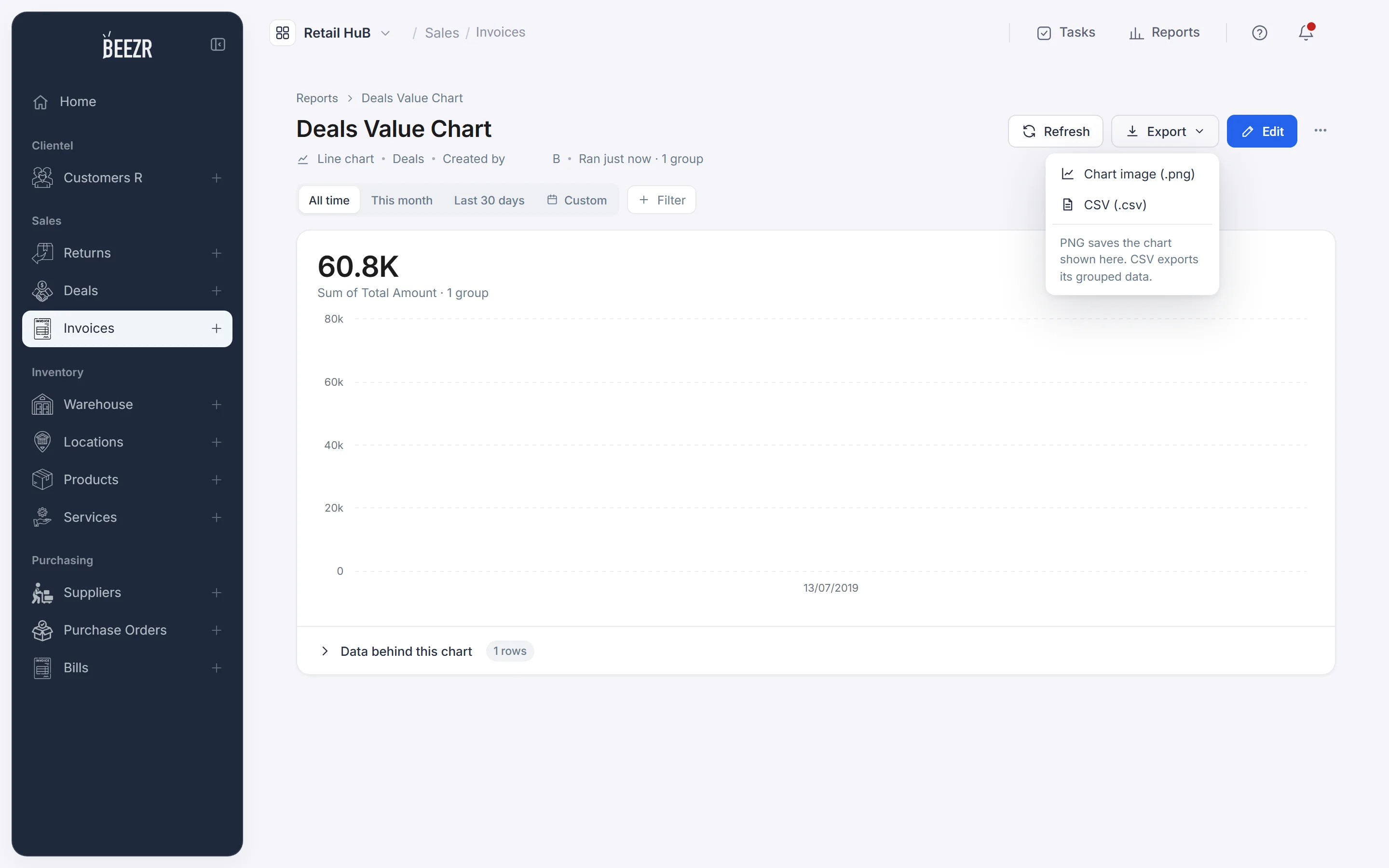Open the three-dot more options menu
Viewport: 1389px width, 868px height.
click(1320, 130)
